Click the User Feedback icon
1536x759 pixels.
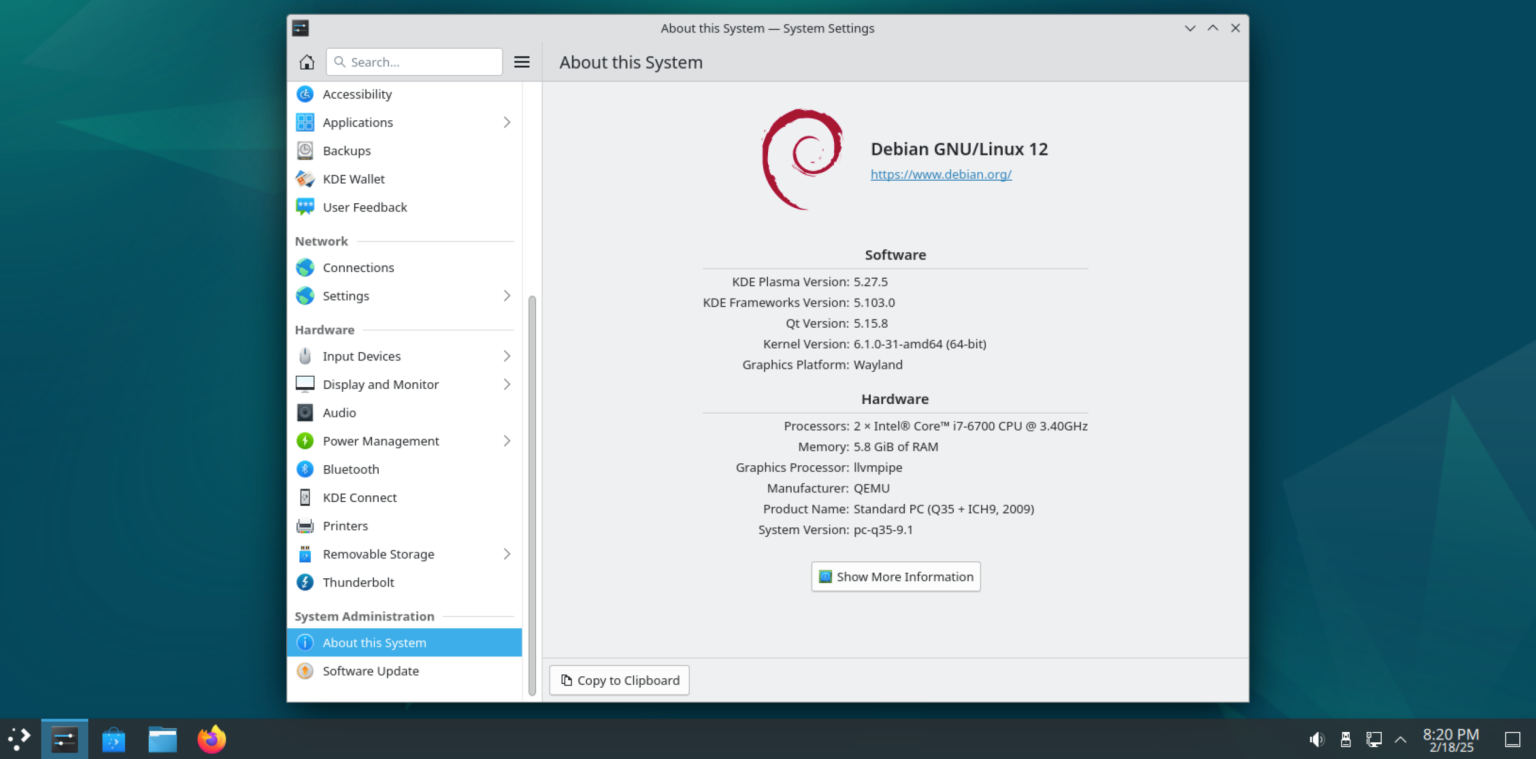[x=305, y=207]
